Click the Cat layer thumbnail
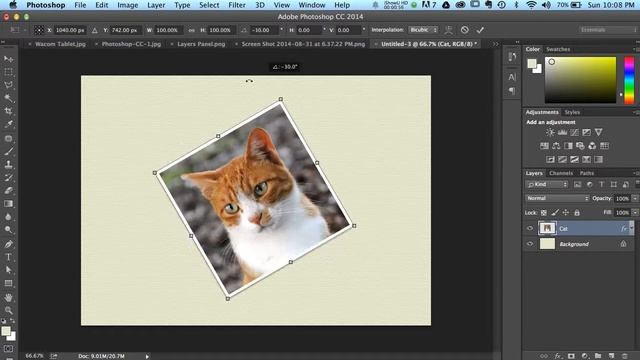The width and height of the screenshot is (640, 360). pos(547,228)
